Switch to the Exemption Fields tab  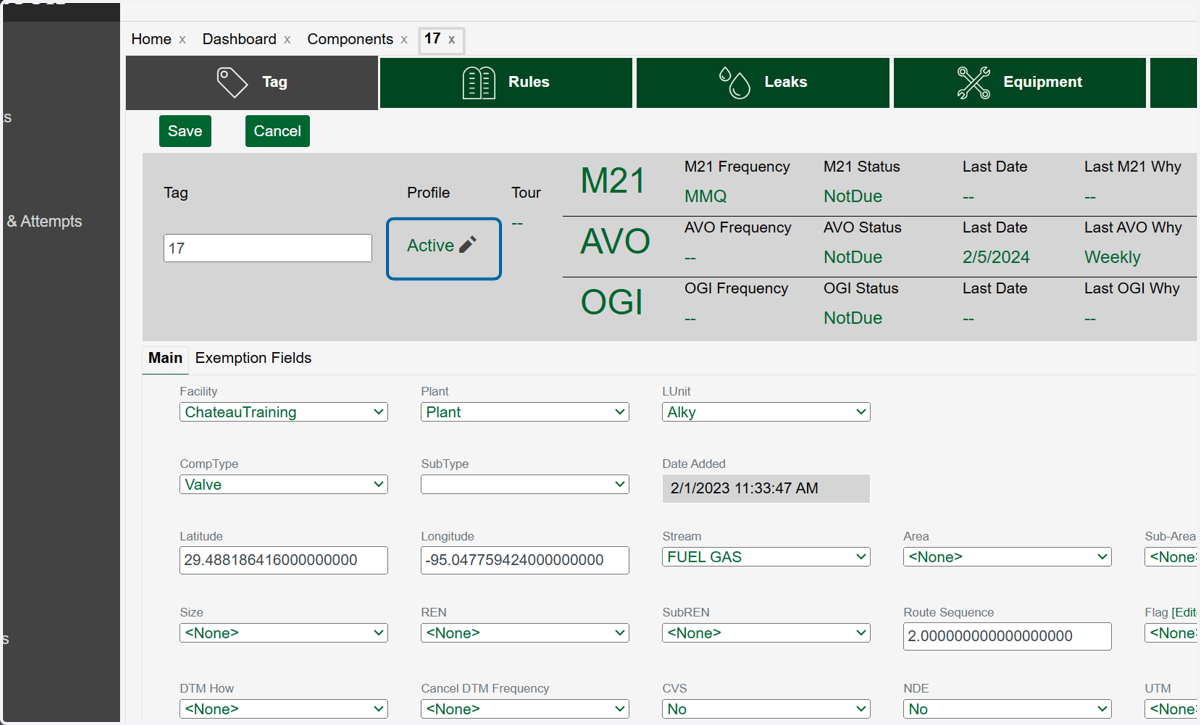click(x=253, y=358)
